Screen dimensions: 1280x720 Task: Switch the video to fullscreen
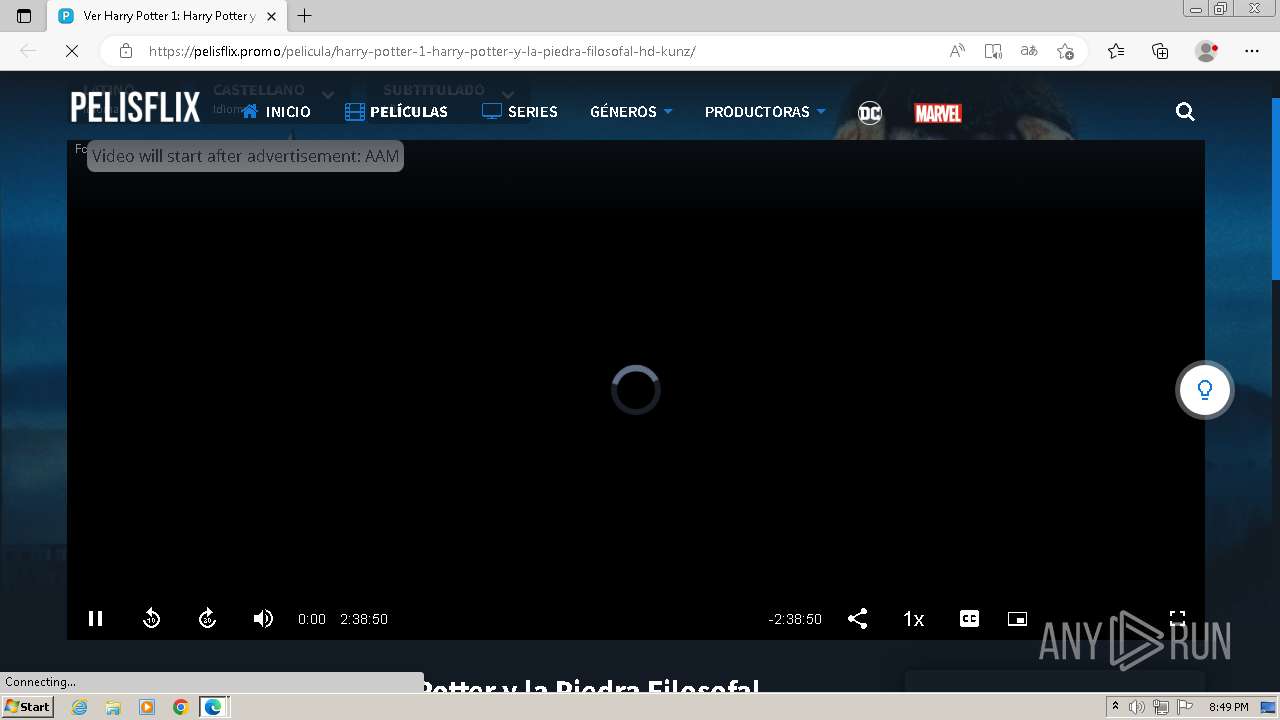click(1178, 618)
